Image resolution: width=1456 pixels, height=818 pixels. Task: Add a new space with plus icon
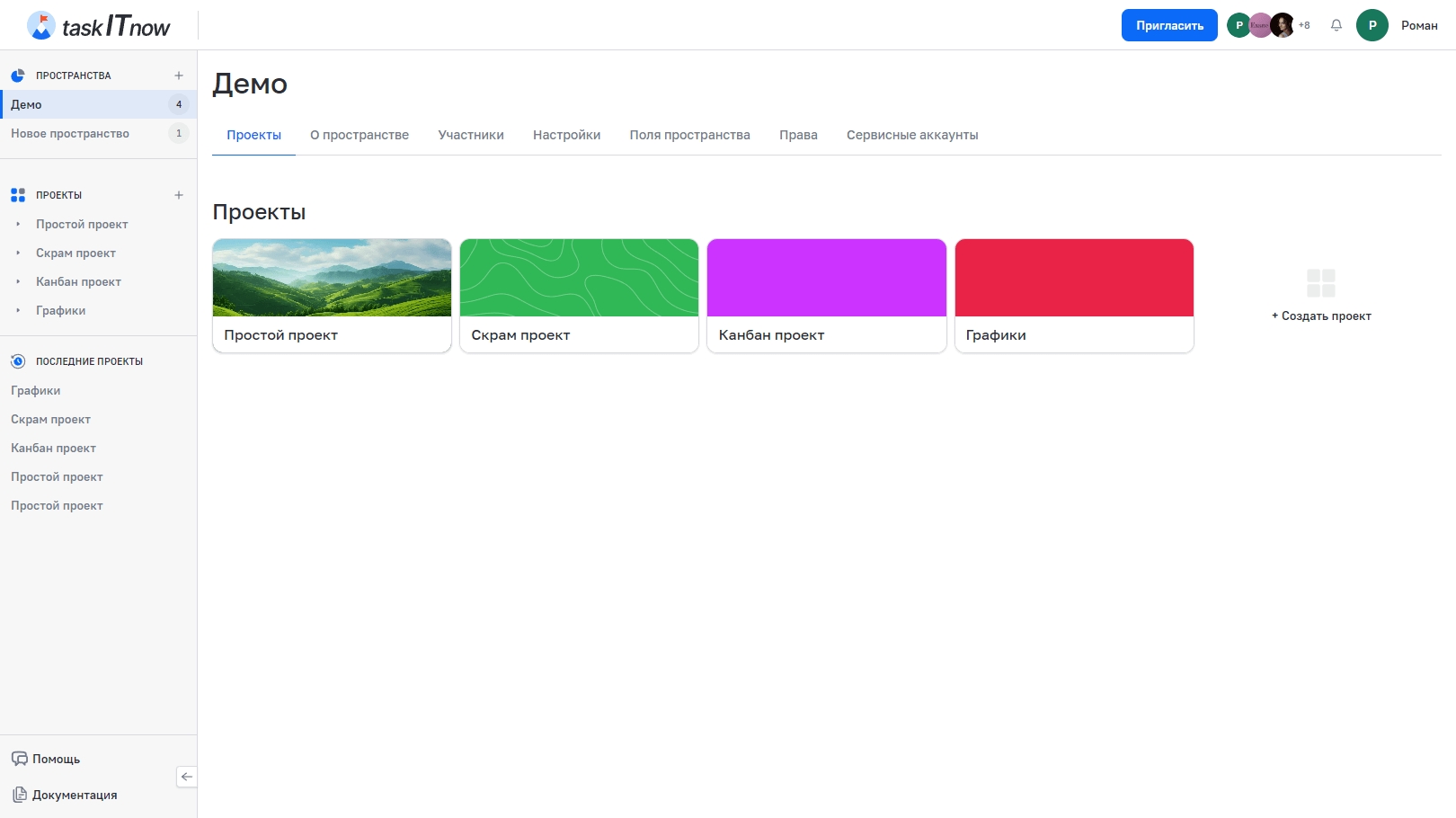coord(179,76)
